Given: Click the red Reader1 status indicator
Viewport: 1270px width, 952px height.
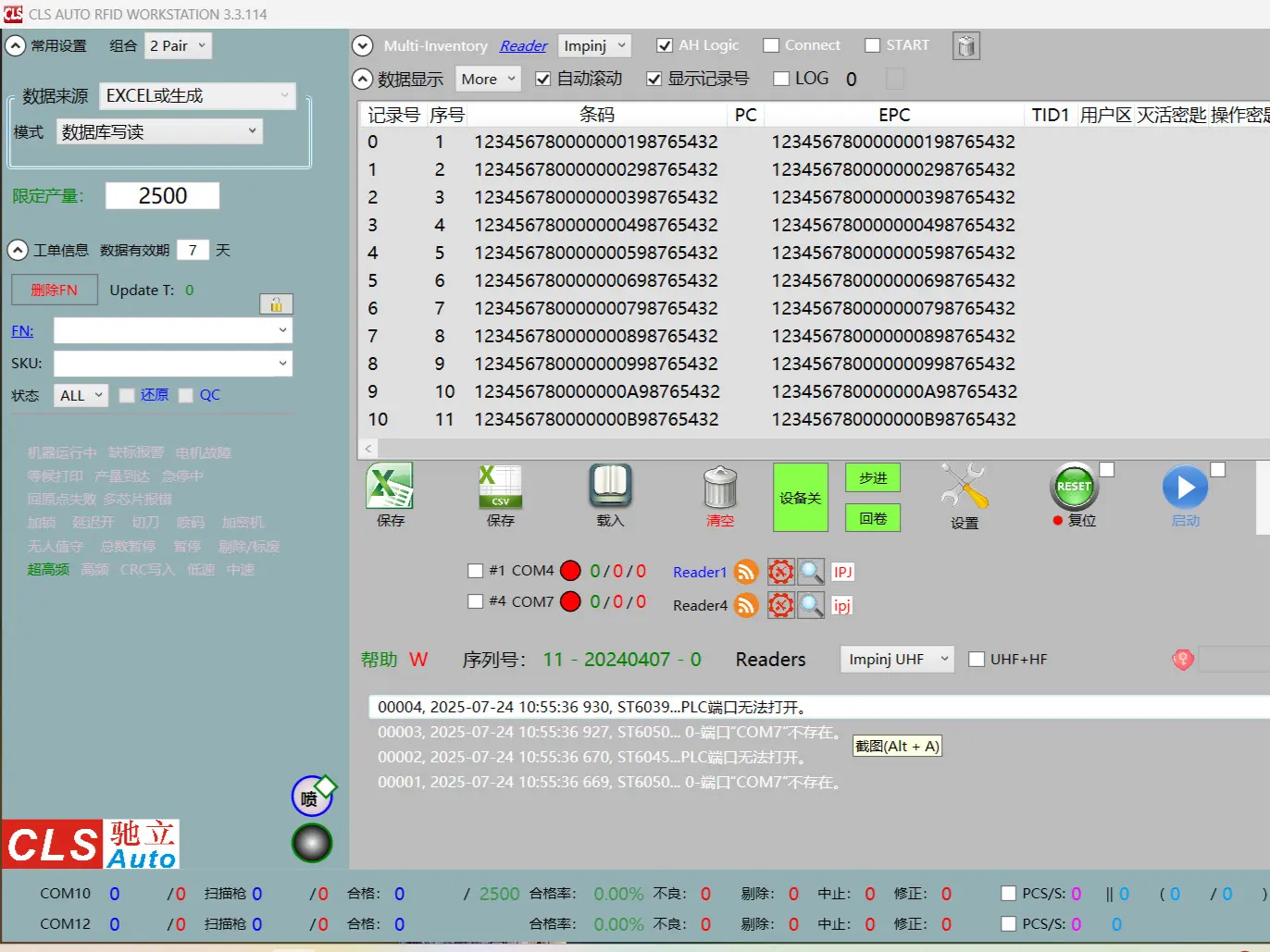Looking at the screenshot, I should point(571,571).
